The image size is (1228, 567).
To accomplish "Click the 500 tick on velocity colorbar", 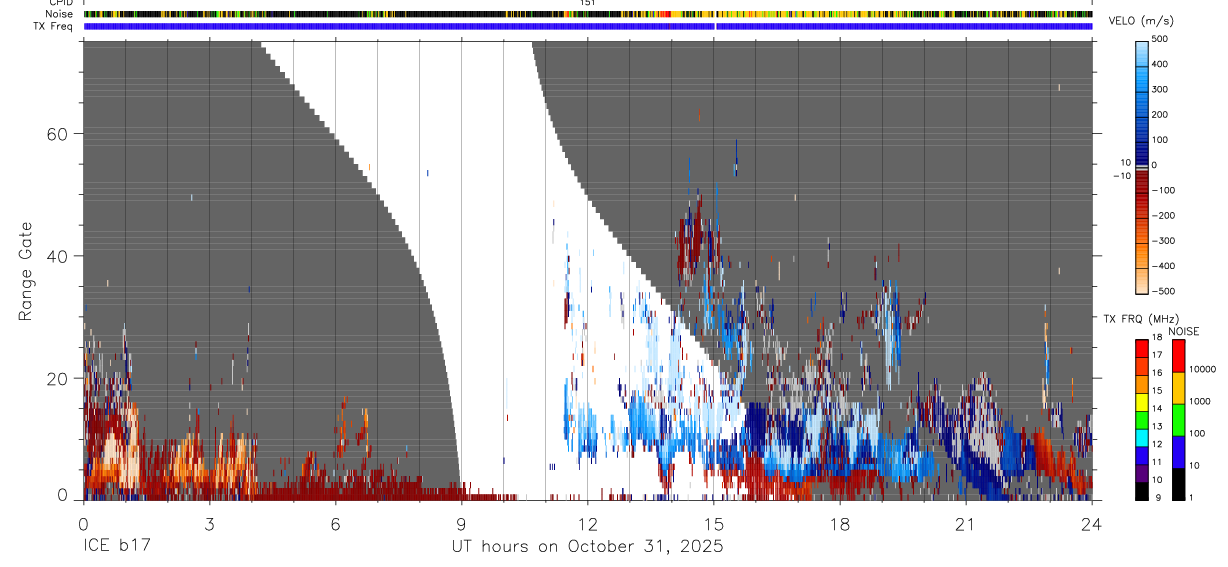I will click(x=1161, y=39).
